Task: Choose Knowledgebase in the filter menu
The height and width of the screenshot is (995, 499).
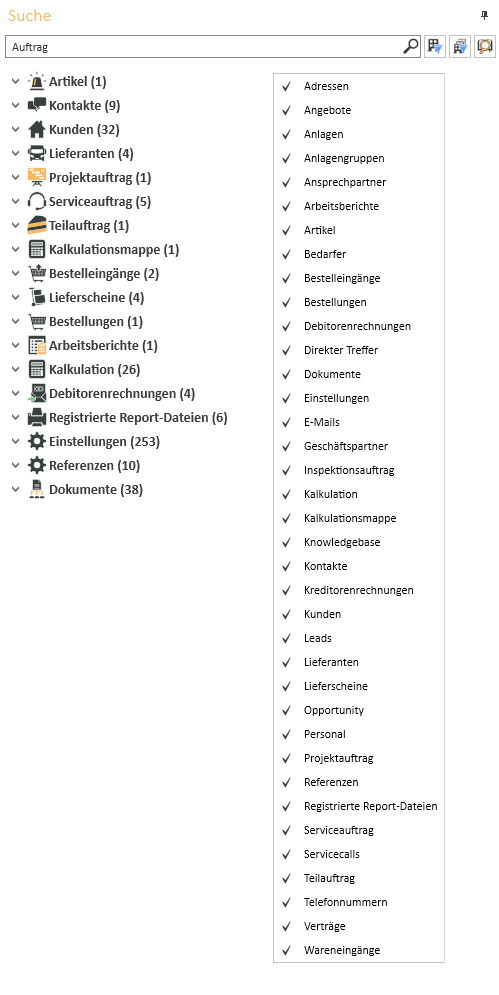Action: click(359, 542)
